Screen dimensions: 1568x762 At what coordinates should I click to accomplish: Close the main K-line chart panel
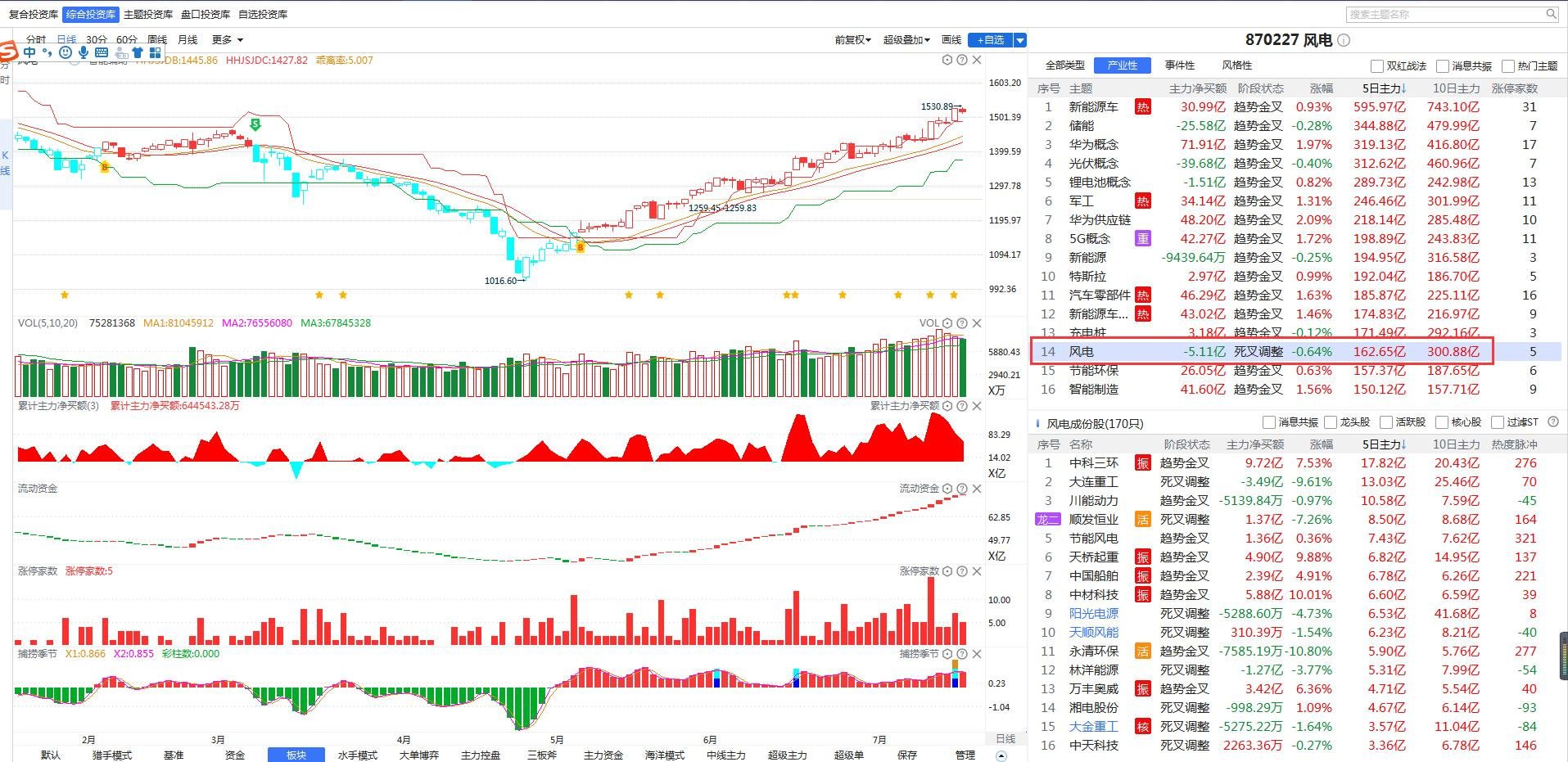tap(977, 60)
